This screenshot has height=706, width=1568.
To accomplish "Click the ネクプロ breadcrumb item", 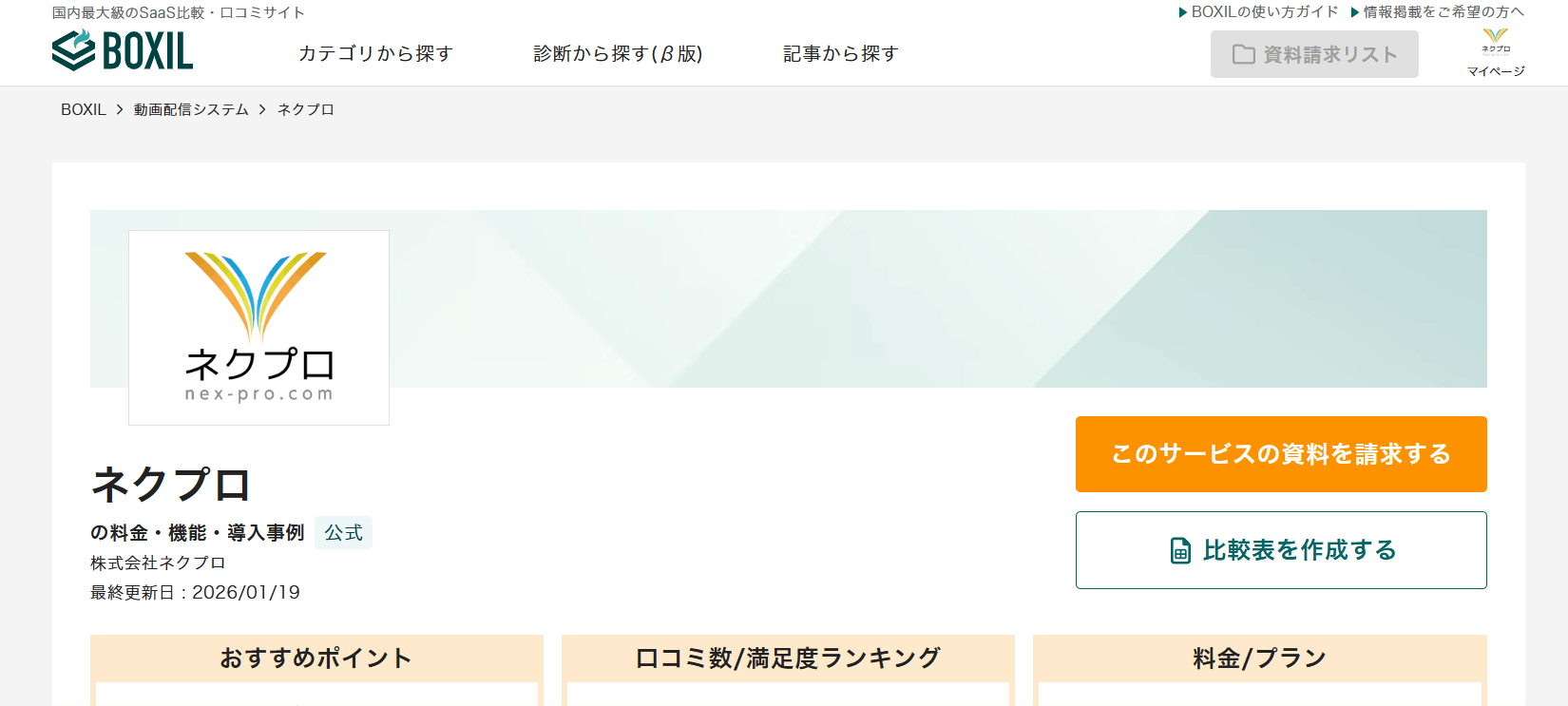I will (305, 110).
